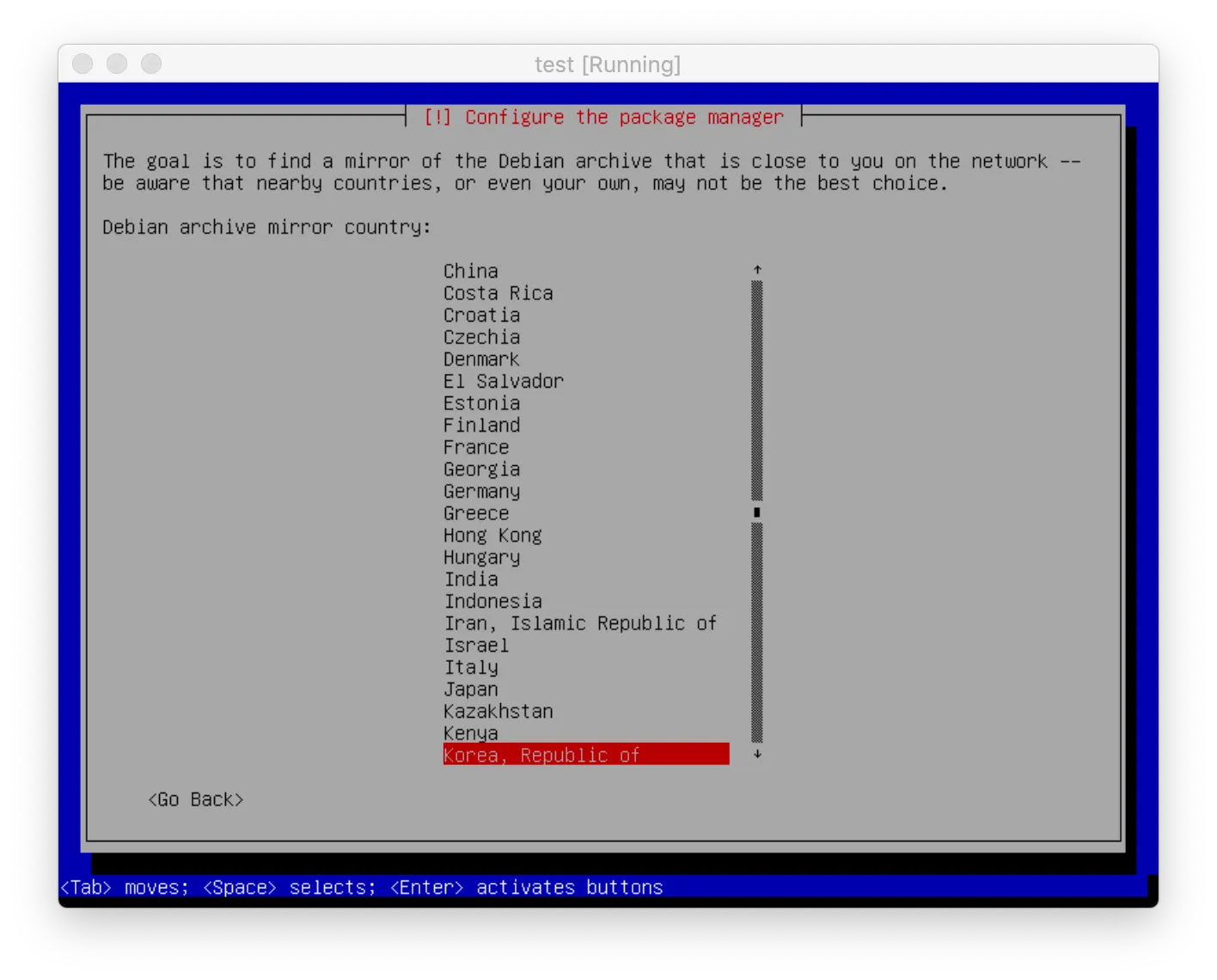Select Italy in the country list

click(471, 667)
